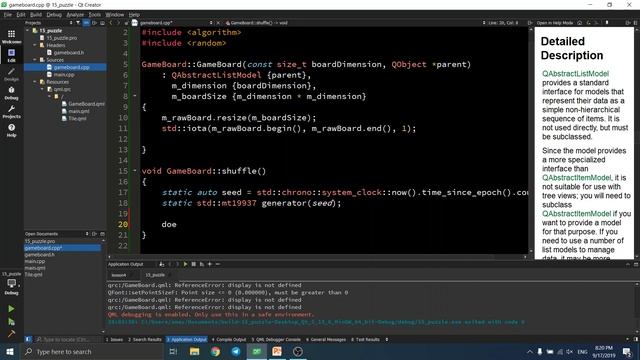The width and height of the screenshot is (640, 360).
Task: Zoom in Application Output text
Action: coord(210,264)
